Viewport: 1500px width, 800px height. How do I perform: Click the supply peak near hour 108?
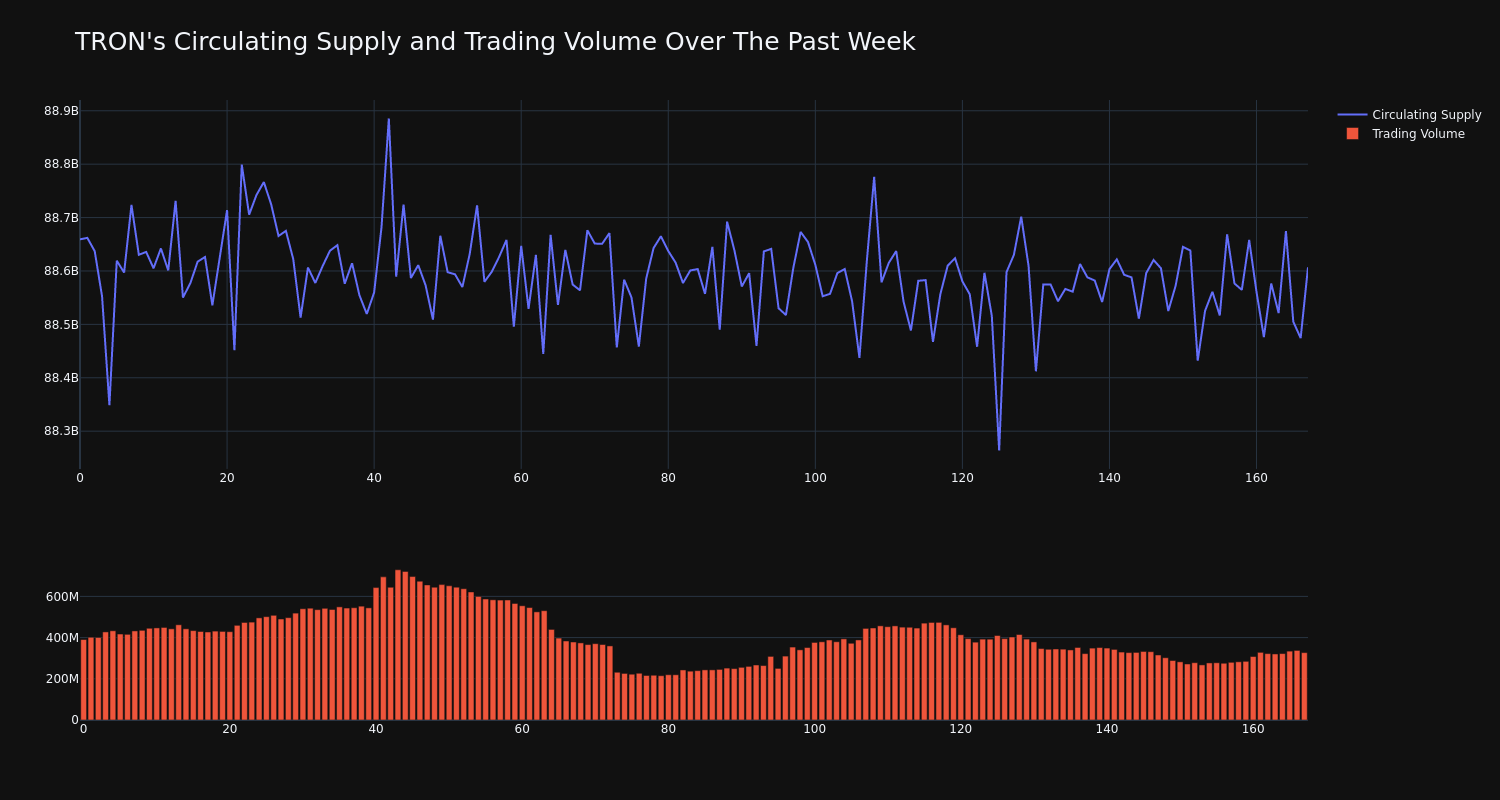point(874,178)
